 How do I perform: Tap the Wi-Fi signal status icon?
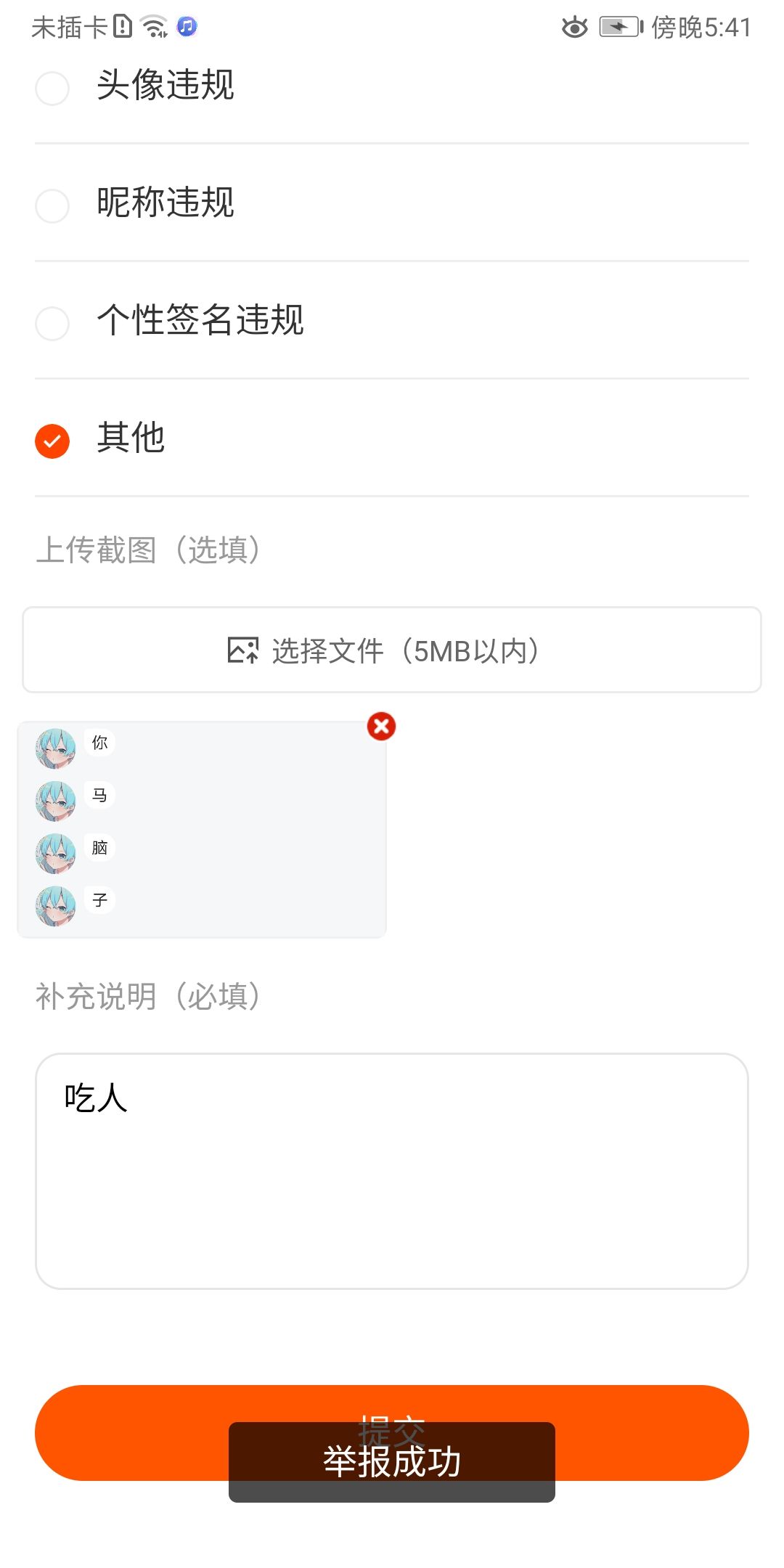155,27
